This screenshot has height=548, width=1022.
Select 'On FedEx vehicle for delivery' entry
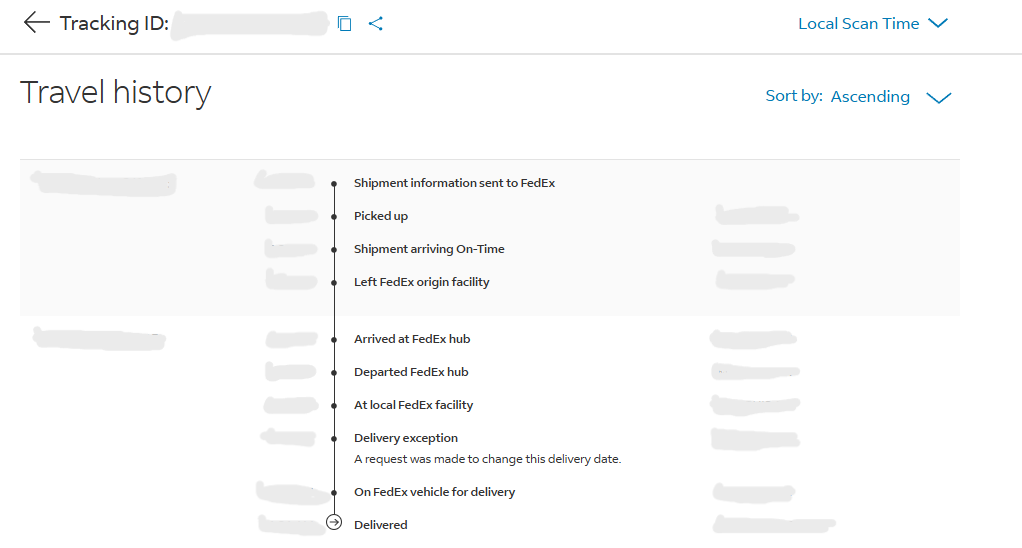[434, 492]
